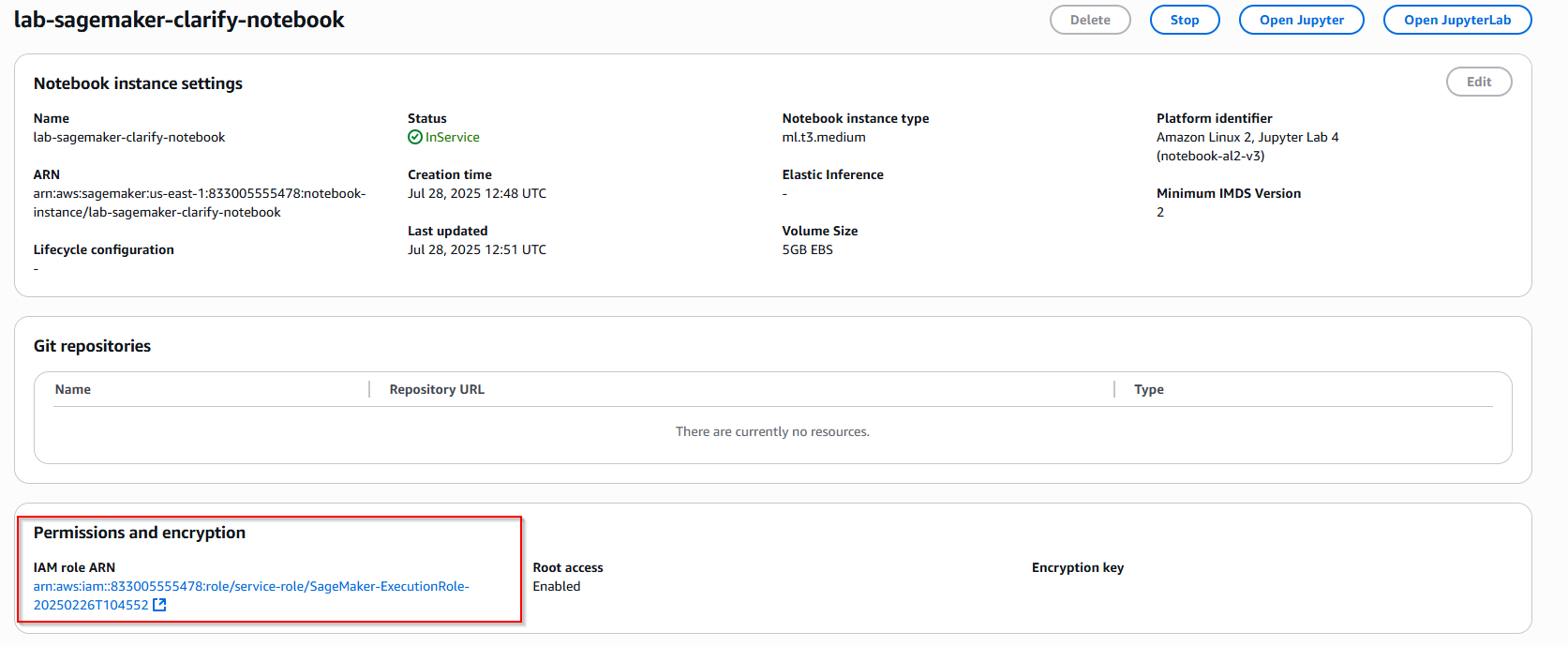Edit the notebook instance settings

[x=1479, y=82]
